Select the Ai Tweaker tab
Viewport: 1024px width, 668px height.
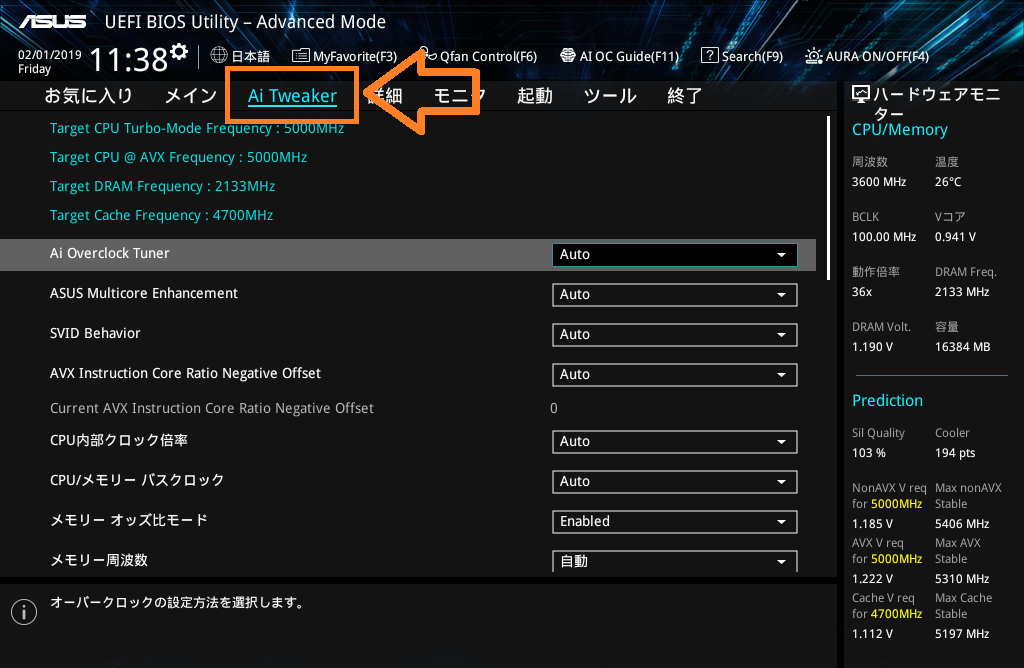pos(292,96)
